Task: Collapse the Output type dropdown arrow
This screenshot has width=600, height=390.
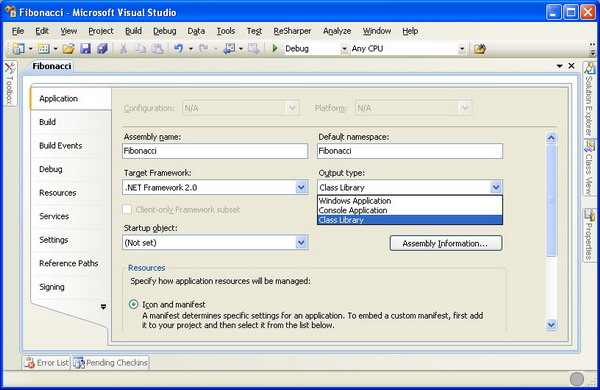Action: tap(496, 188)
